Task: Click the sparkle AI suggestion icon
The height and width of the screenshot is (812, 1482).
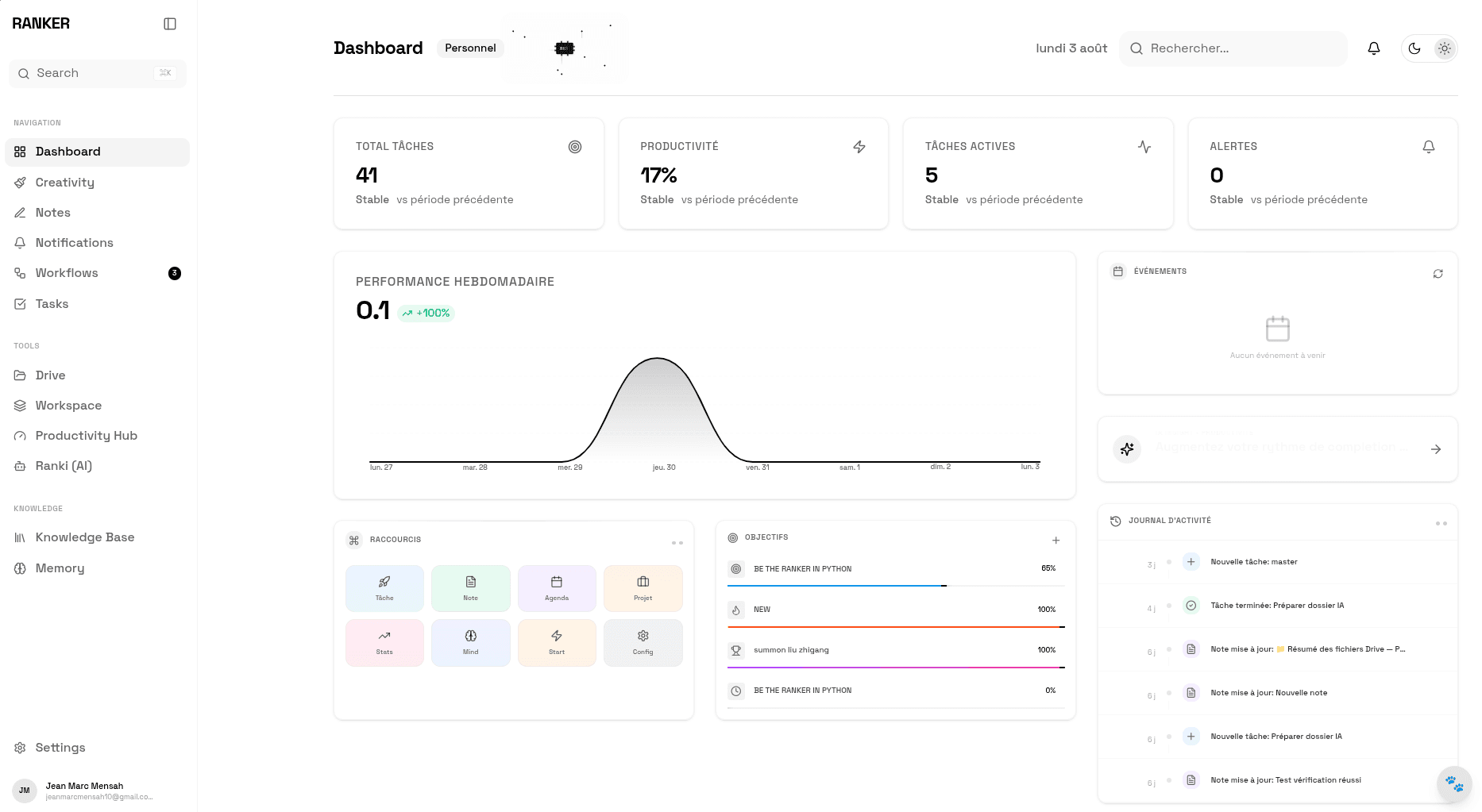Action: coord(1127,449)
